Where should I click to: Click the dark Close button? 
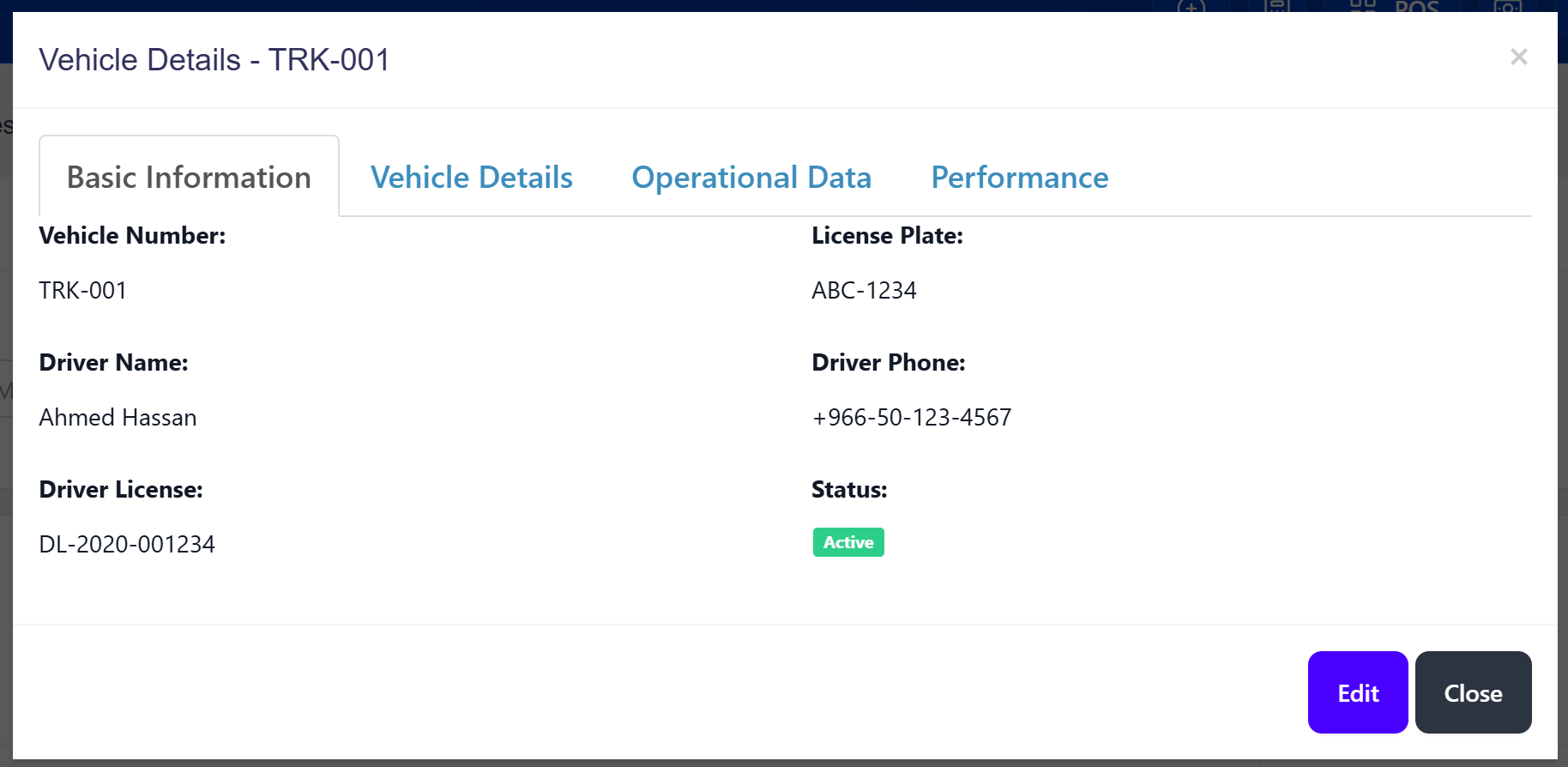click(x=1472, y=692)
